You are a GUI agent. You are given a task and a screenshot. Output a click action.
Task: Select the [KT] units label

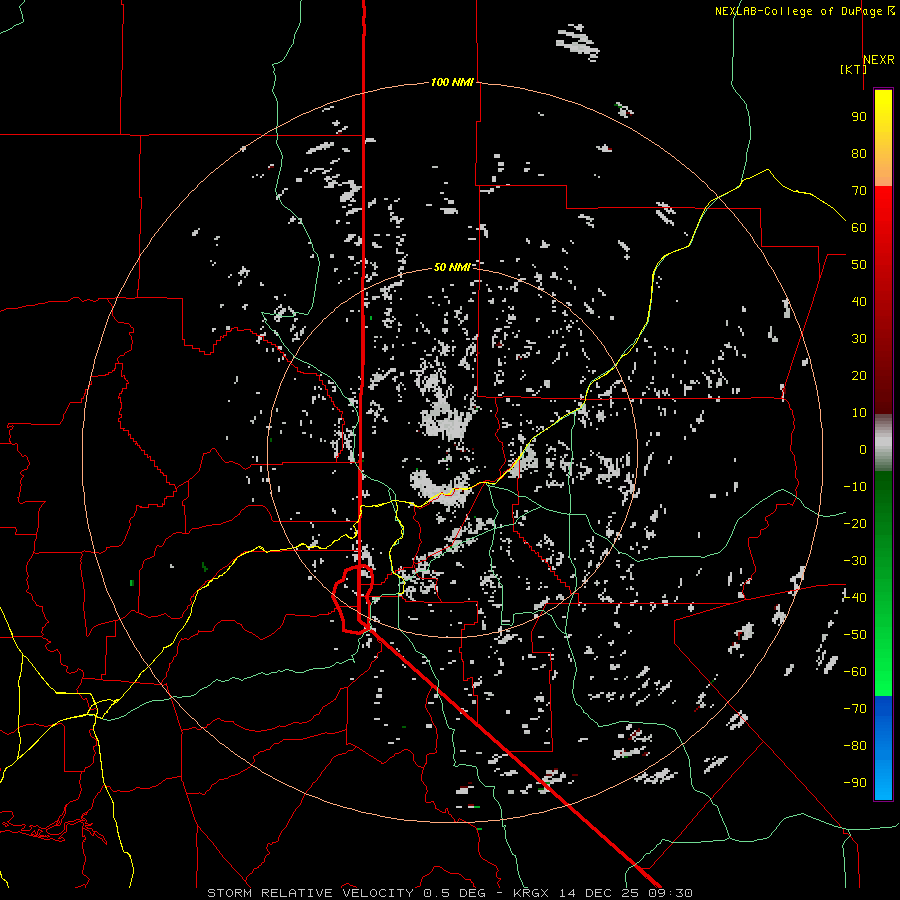coord(852,69)
